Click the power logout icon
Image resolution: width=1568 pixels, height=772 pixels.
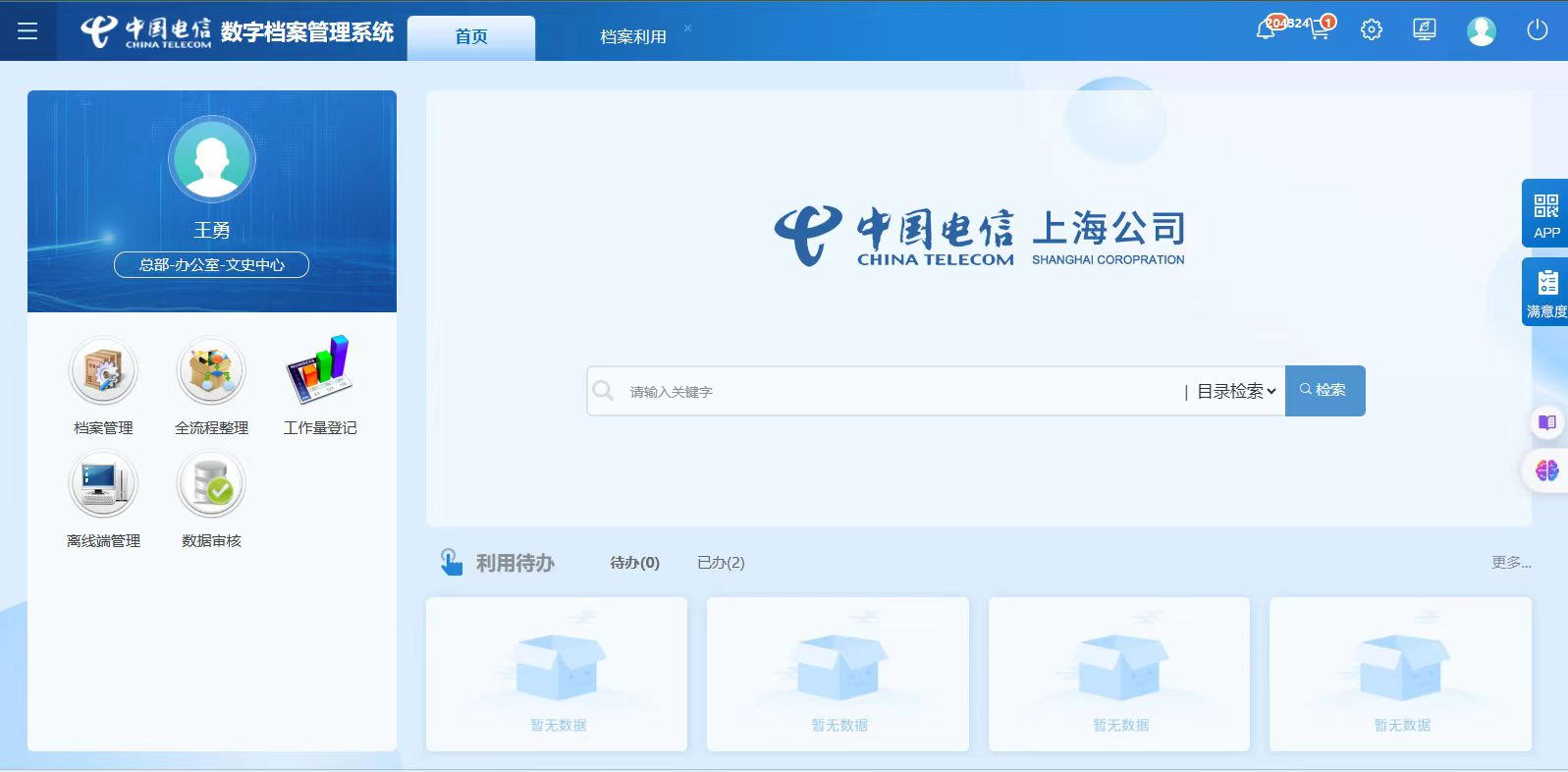point(1538,30)
